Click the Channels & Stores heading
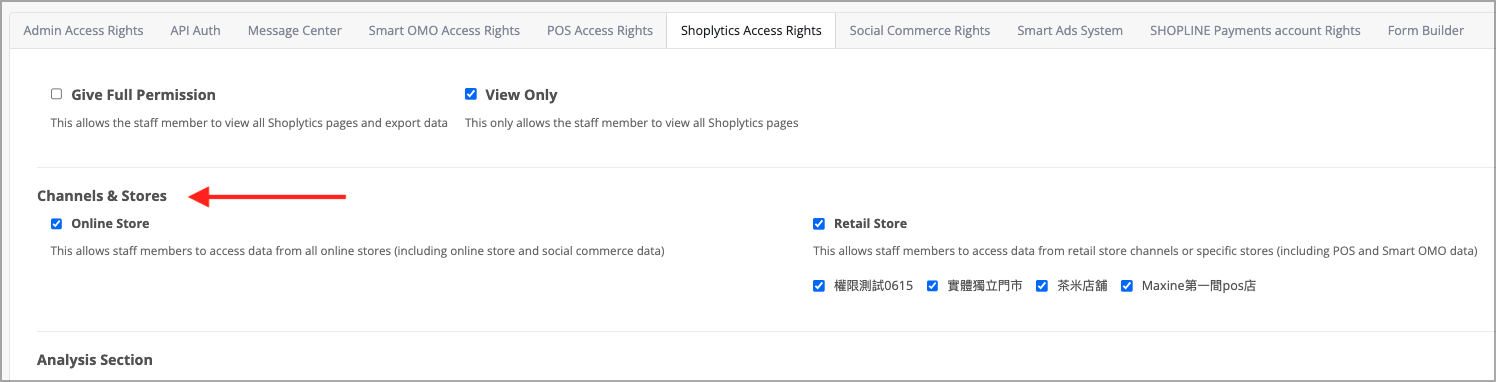1496x382 pixels. [x=102, y=195]
